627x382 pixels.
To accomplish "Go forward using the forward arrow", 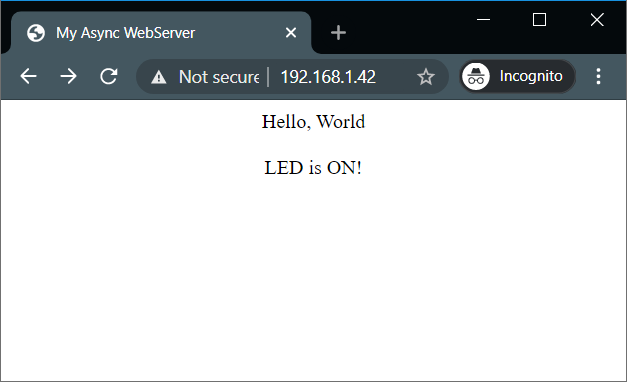I will [x=68, y=76].
